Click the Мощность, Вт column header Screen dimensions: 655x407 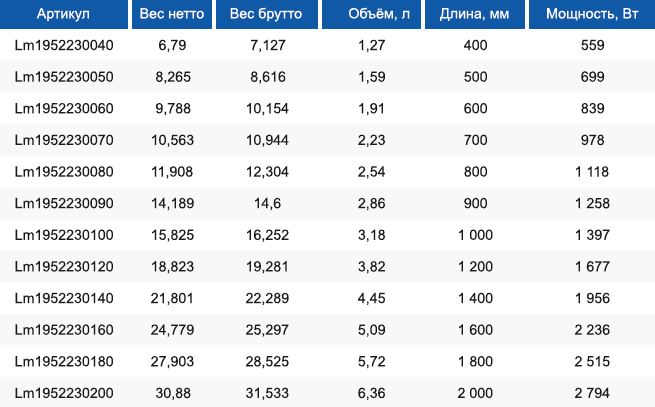592,14
